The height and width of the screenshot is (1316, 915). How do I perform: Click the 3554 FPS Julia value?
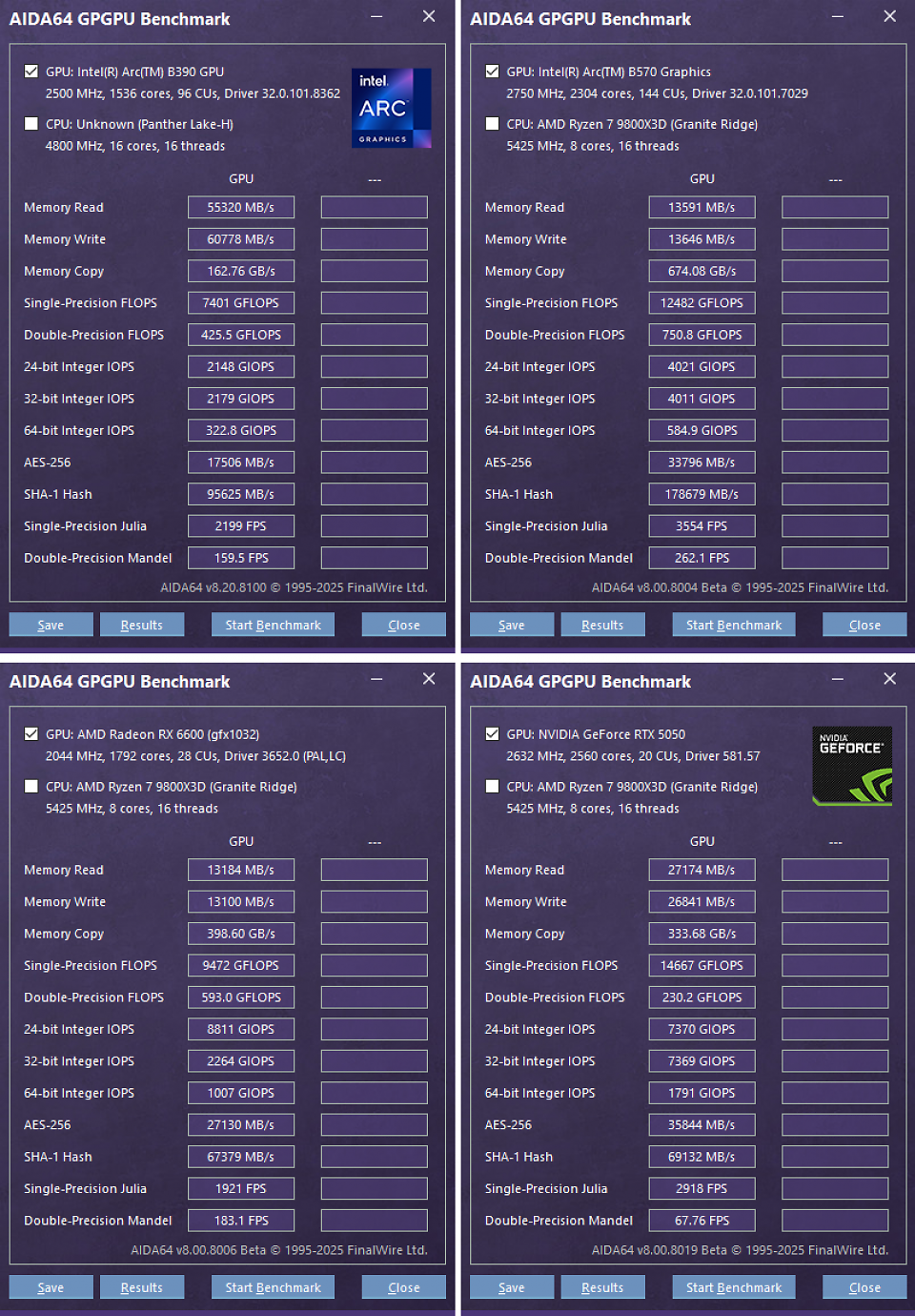click(702, 525)
